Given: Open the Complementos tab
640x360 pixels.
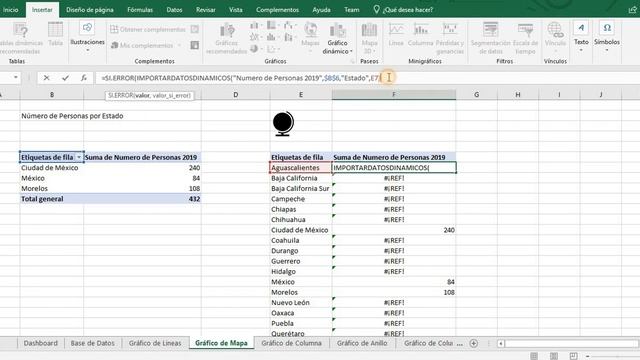Looking at the screenshot, I should [278, 9].
